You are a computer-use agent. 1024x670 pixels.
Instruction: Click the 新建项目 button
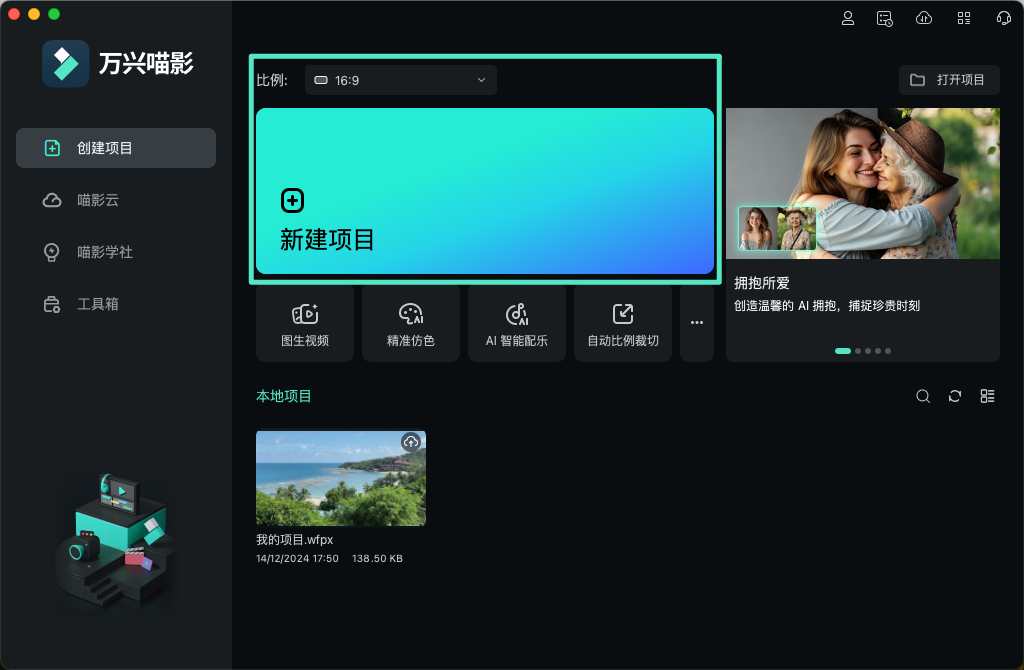tap(485, 190)
